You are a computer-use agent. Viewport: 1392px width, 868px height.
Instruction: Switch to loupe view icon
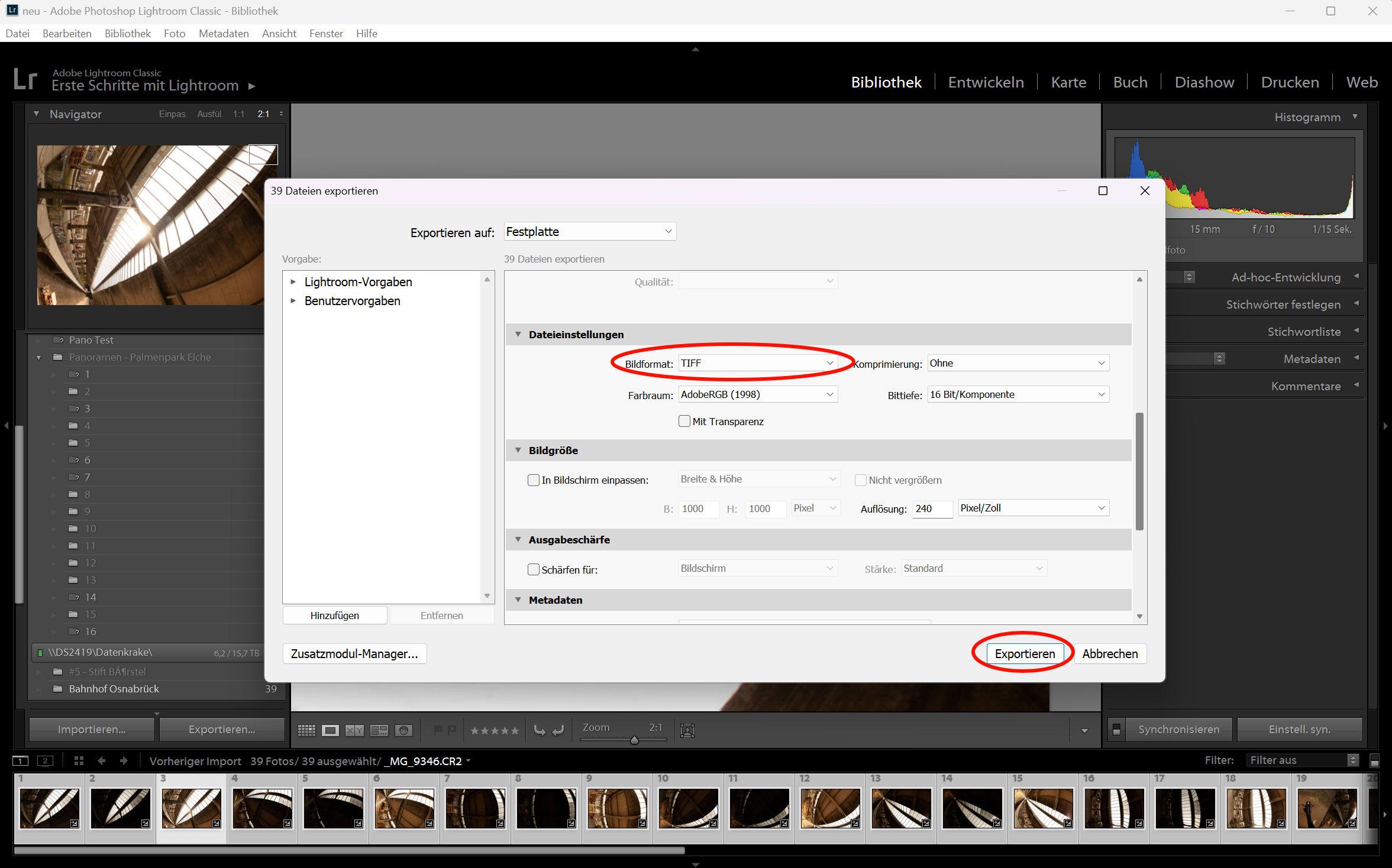(x=330, y=730)
